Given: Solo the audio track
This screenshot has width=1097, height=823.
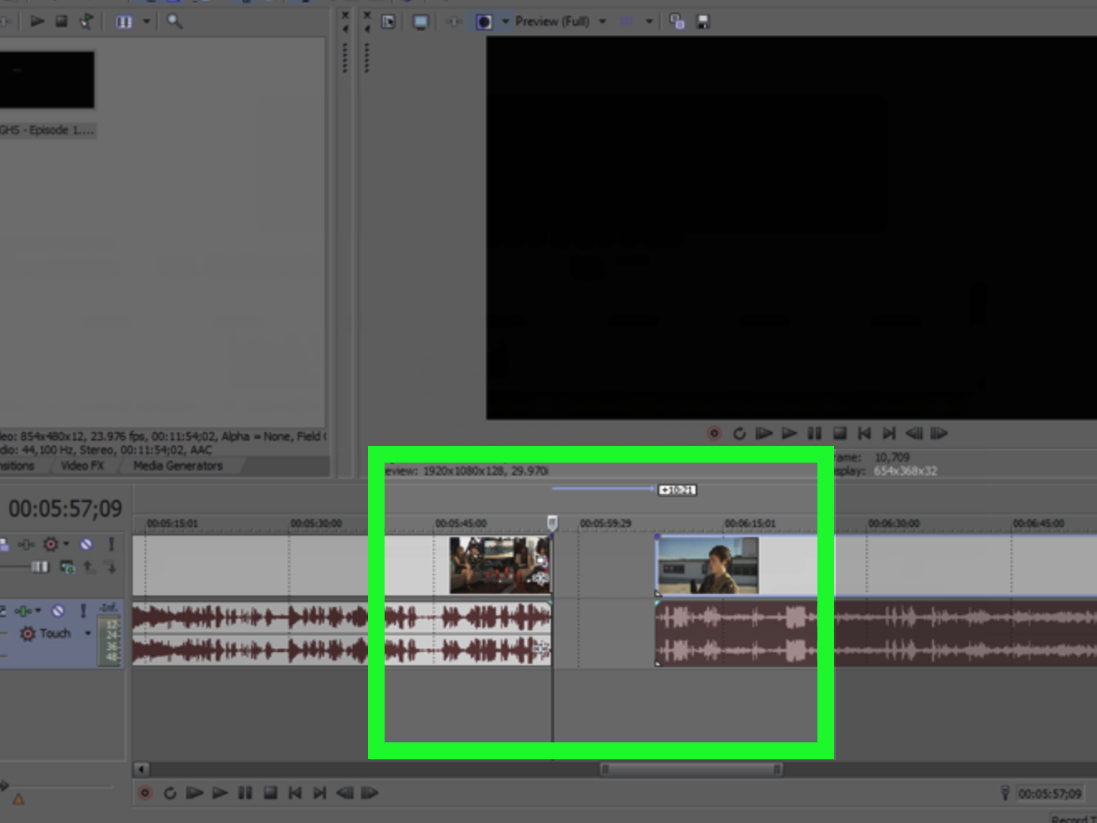Looking at the screenshot, I should pos(84,611).
